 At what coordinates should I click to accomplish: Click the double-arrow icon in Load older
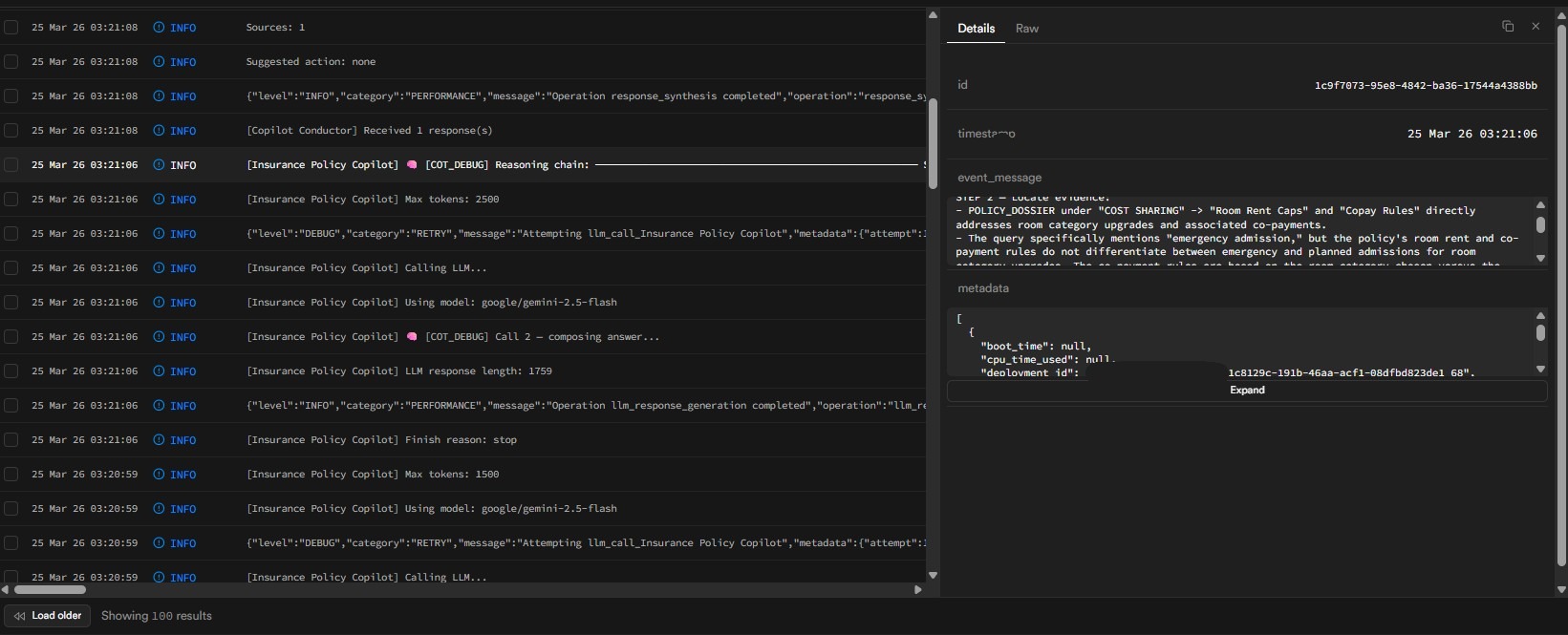coord(19,616)
